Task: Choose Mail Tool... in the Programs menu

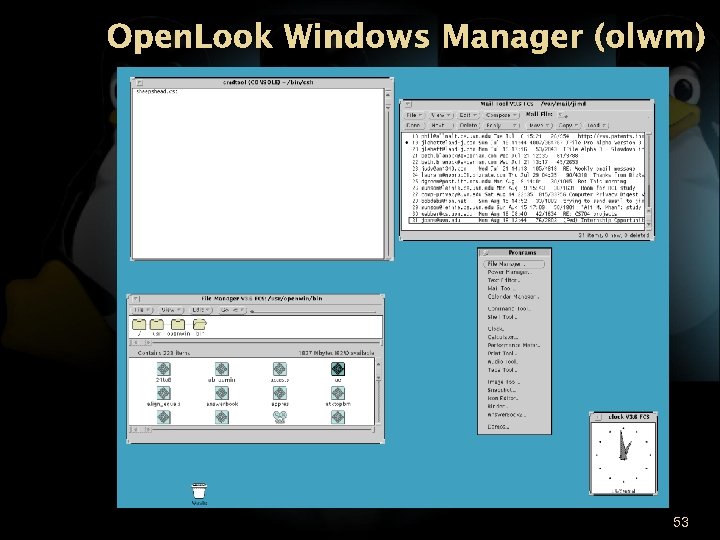Action: pos(501,288)
